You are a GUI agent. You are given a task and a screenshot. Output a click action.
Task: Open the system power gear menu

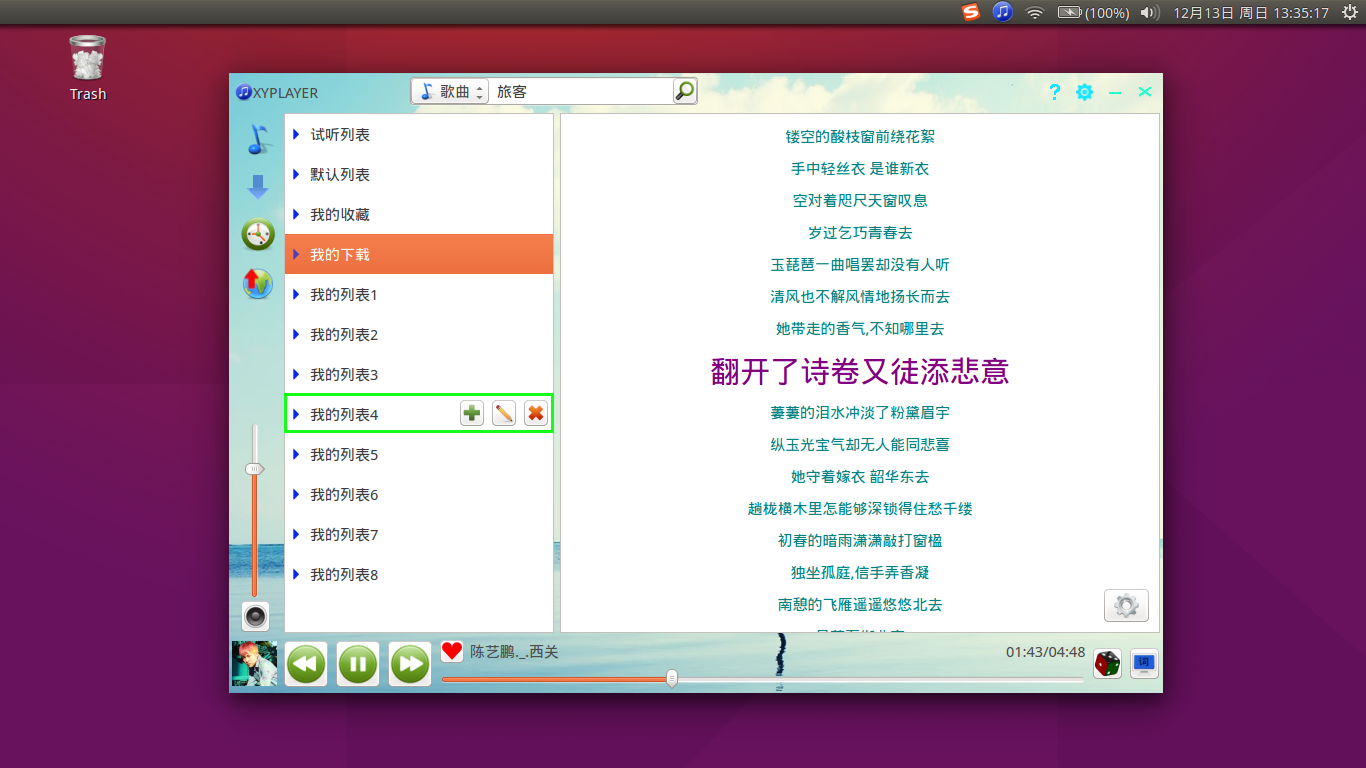[1349, 13]
